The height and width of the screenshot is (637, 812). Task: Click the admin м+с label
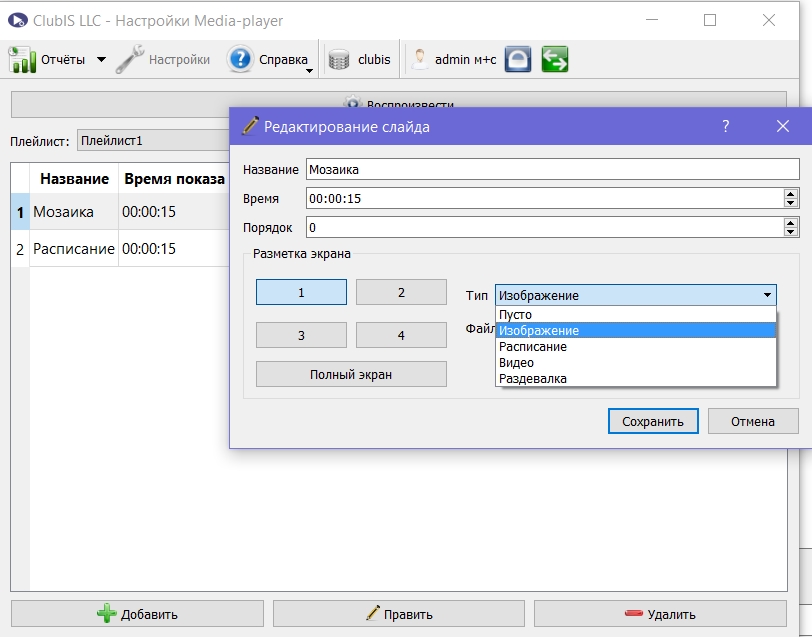[466, 60]
